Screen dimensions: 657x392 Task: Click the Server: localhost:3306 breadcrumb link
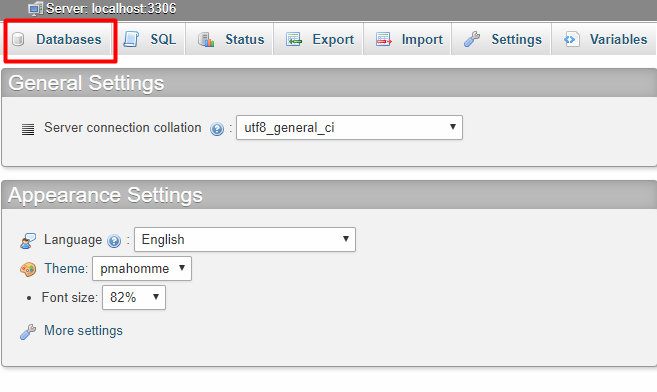coord(111,8)
